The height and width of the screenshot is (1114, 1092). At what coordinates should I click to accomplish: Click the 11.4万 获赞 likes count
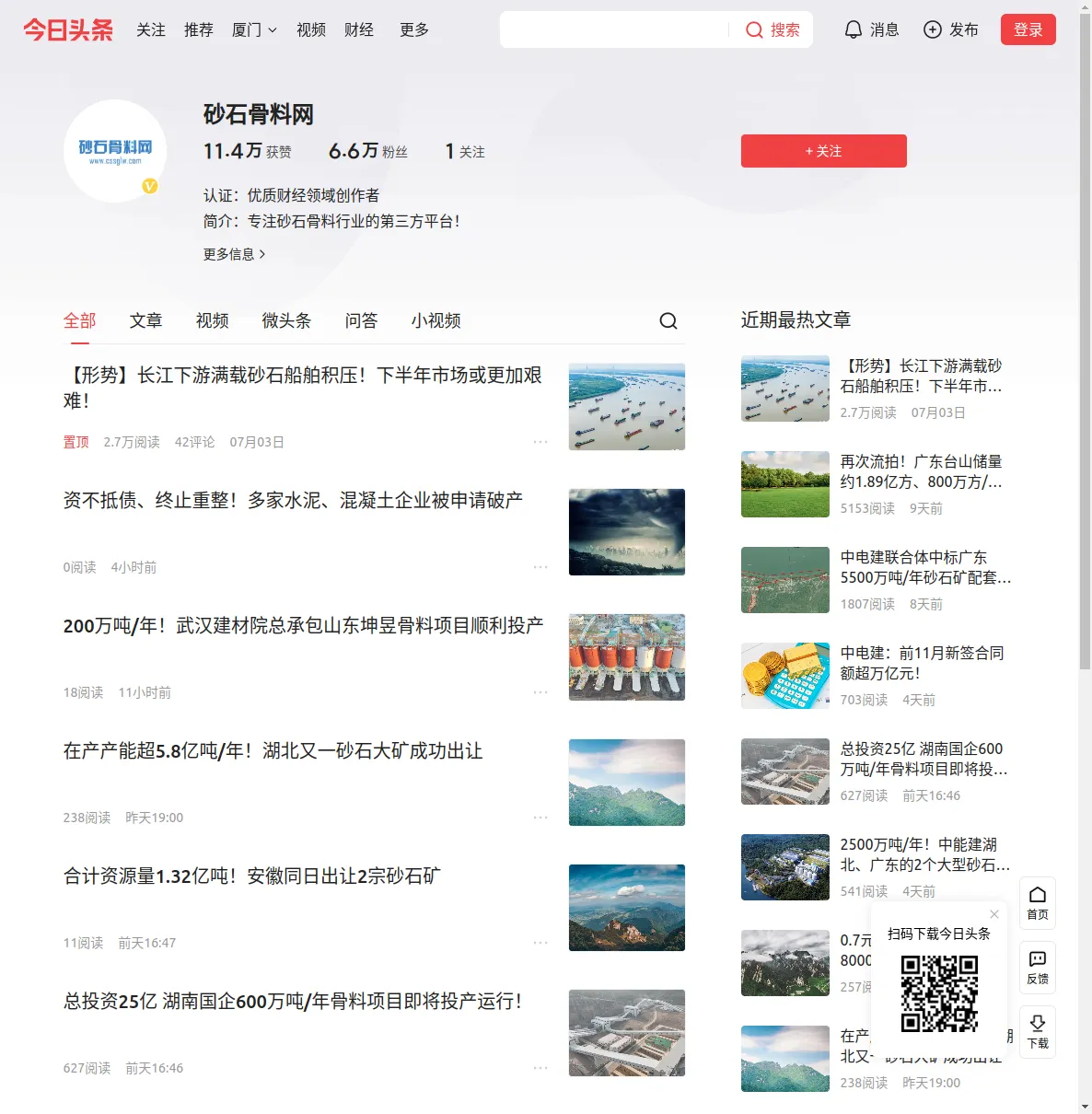(248, 151)
